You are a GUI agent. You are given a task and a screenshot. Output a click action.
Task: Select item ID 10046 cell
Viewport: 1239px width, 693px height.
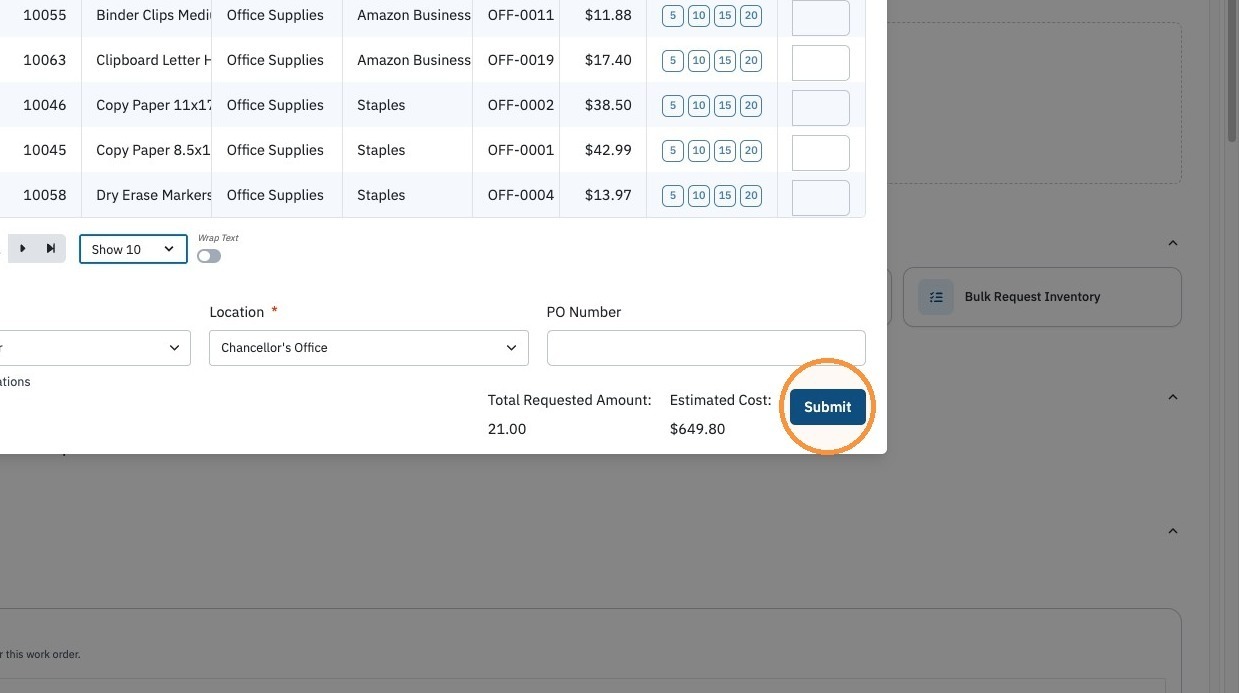click(x=45, y=105)
